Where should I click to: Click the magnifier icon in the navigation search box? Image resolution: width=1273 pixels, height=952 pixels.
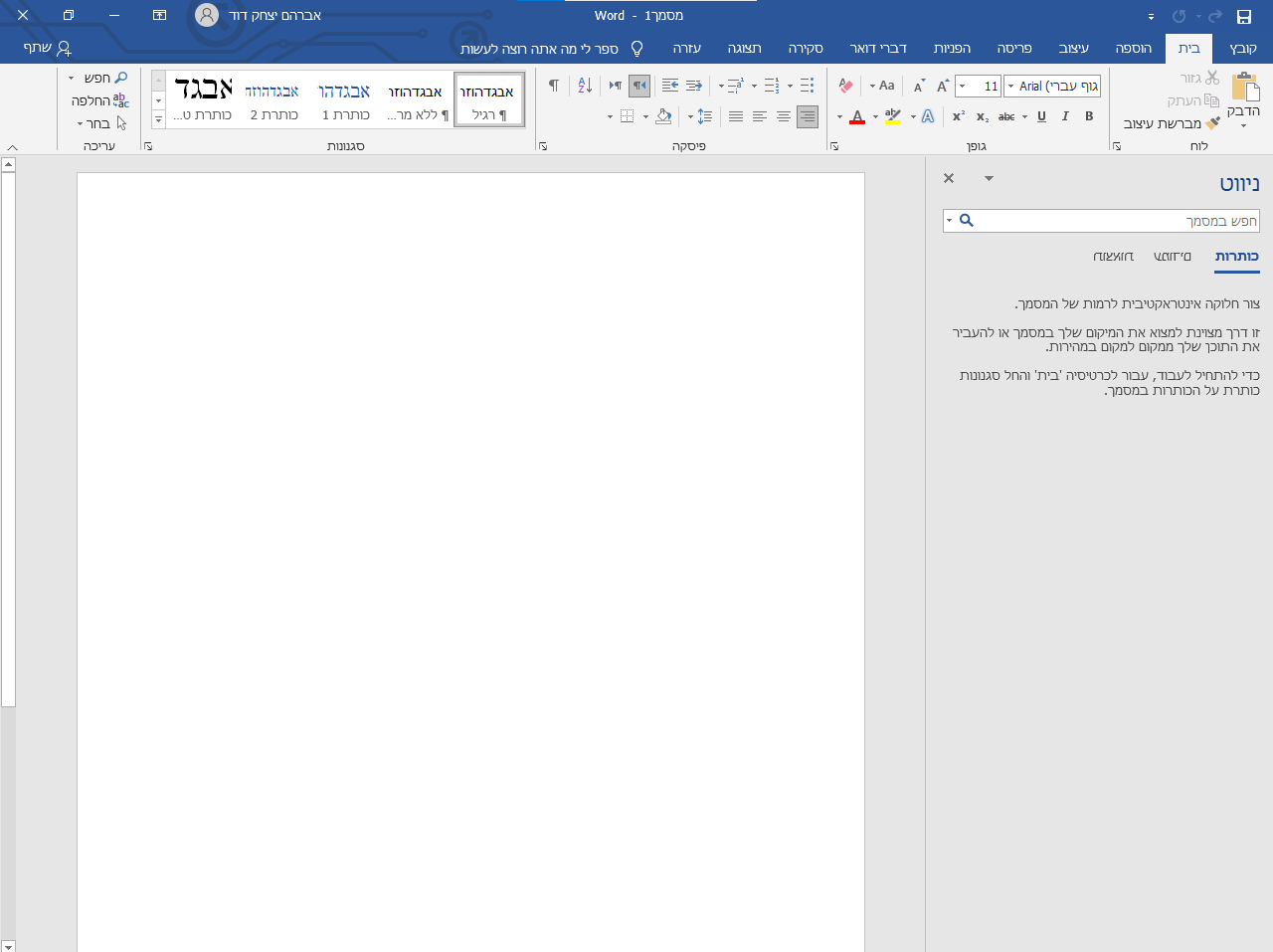[966, 221]
